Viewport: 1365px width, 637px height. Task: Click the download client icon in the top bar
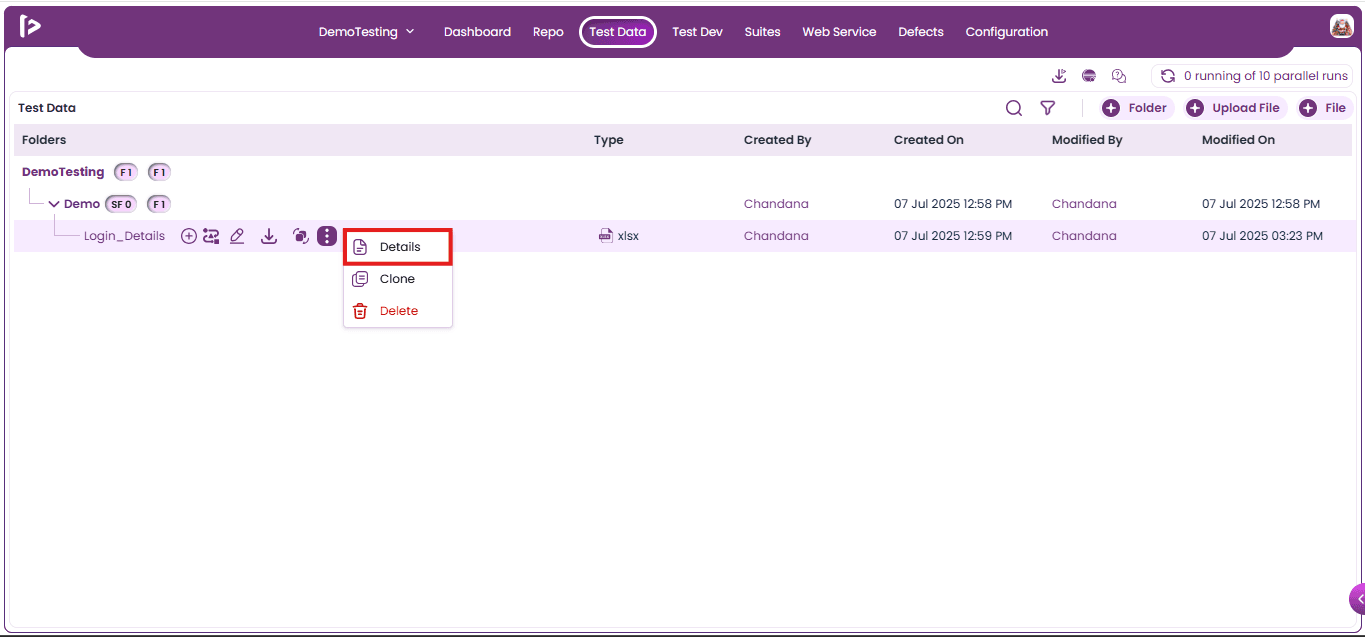[1060, 76]
